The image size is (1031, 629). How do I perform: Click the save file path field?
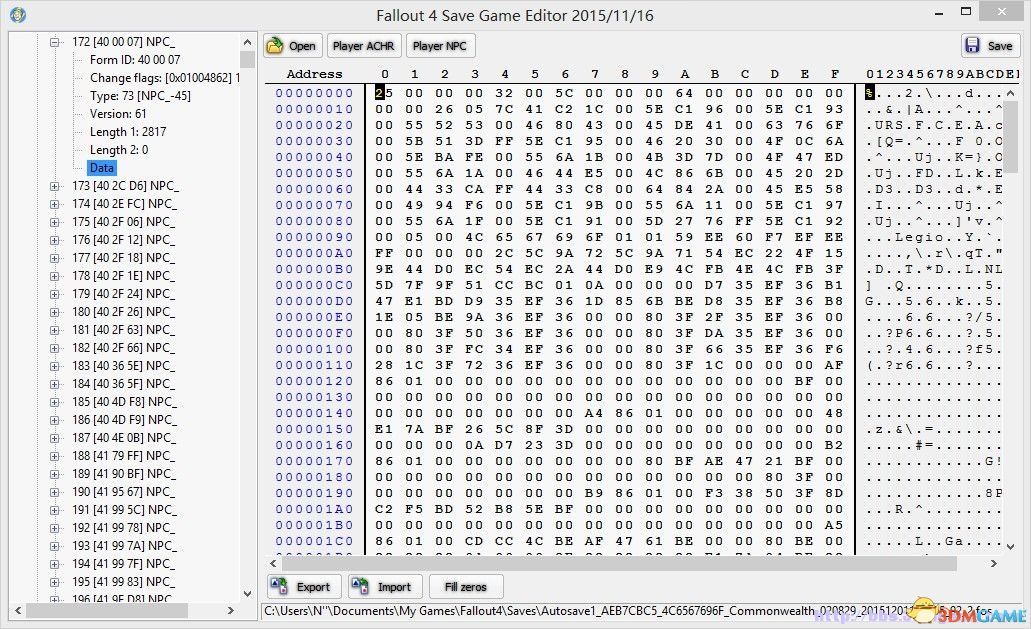point(641,611)
